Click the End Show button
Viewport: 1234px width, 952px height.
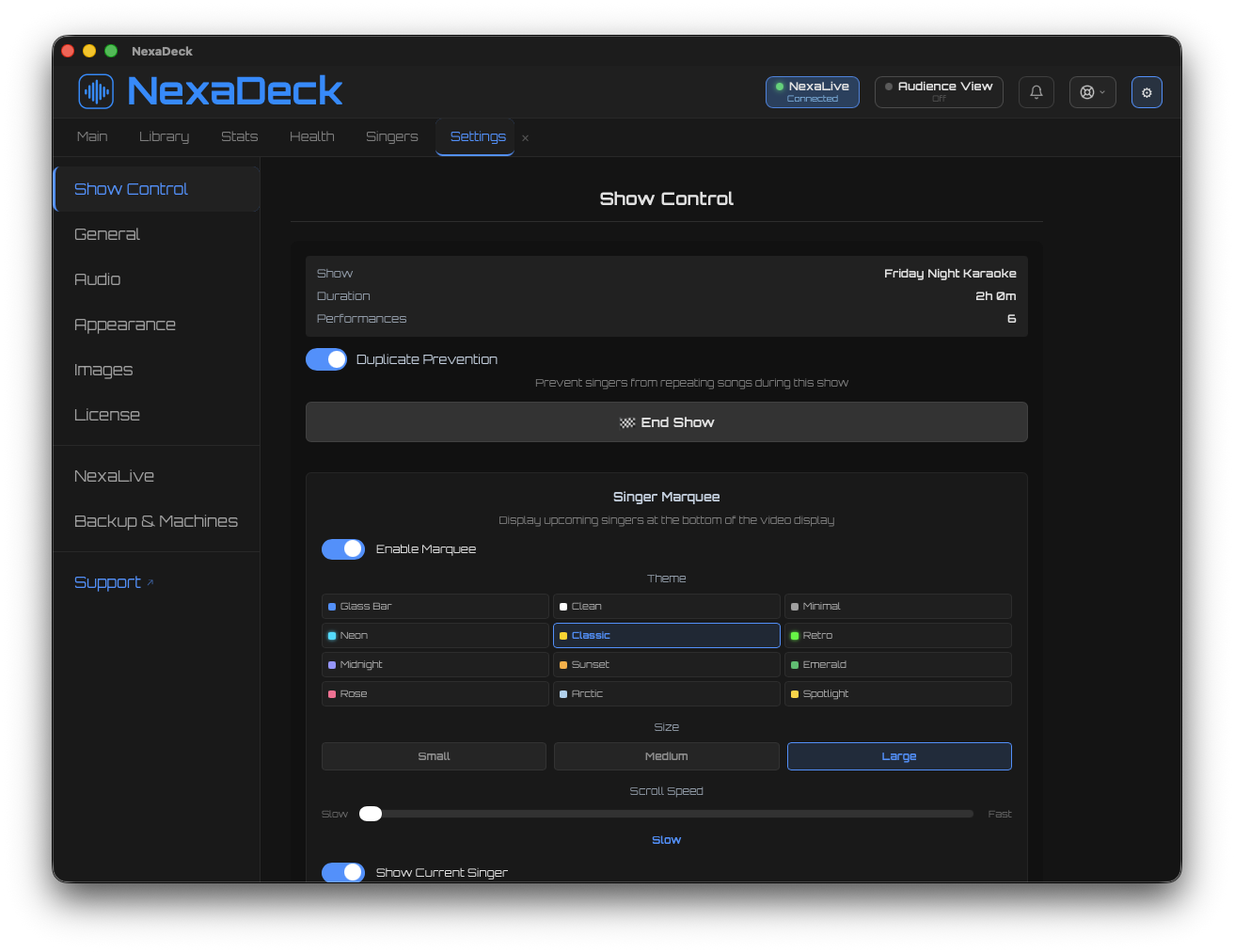(x=666, y=422)
